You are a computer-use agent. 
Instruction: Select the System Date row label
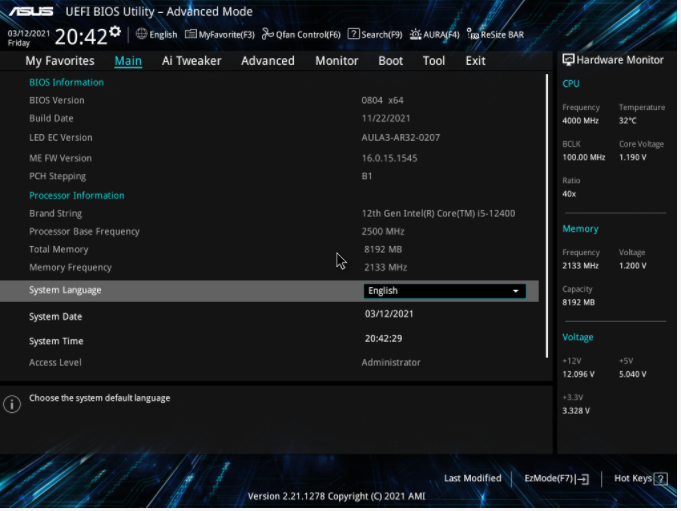(x=56, y=316)
